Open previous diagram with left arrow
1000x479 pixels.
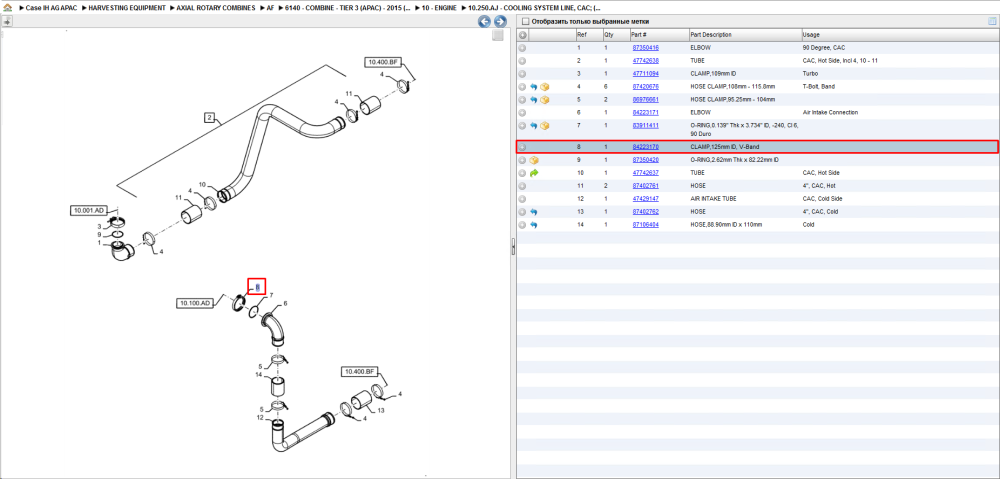(485, 22)
